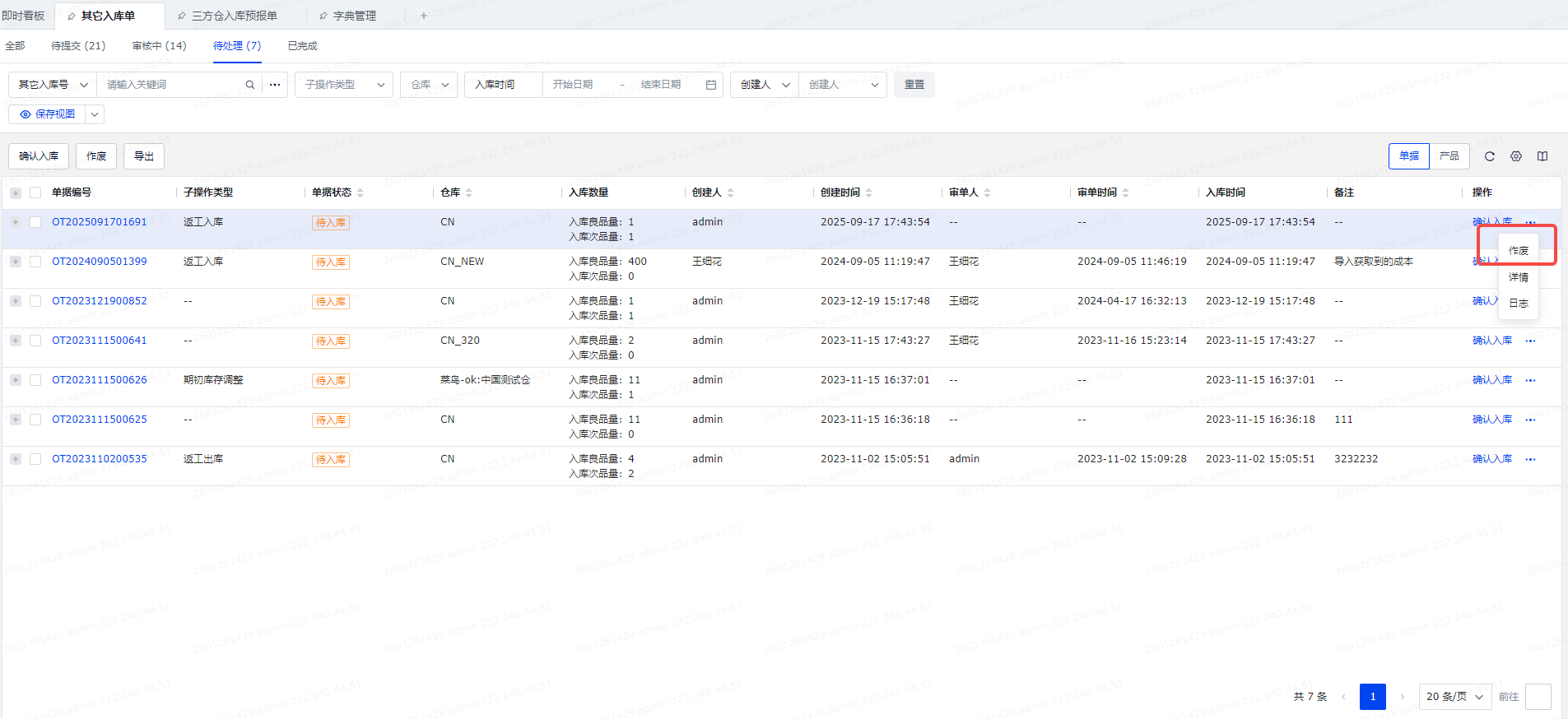Viewport: 1568px width, 719px height.
Task: Check the box for order OT2025091701691
Action: (35, 222)
